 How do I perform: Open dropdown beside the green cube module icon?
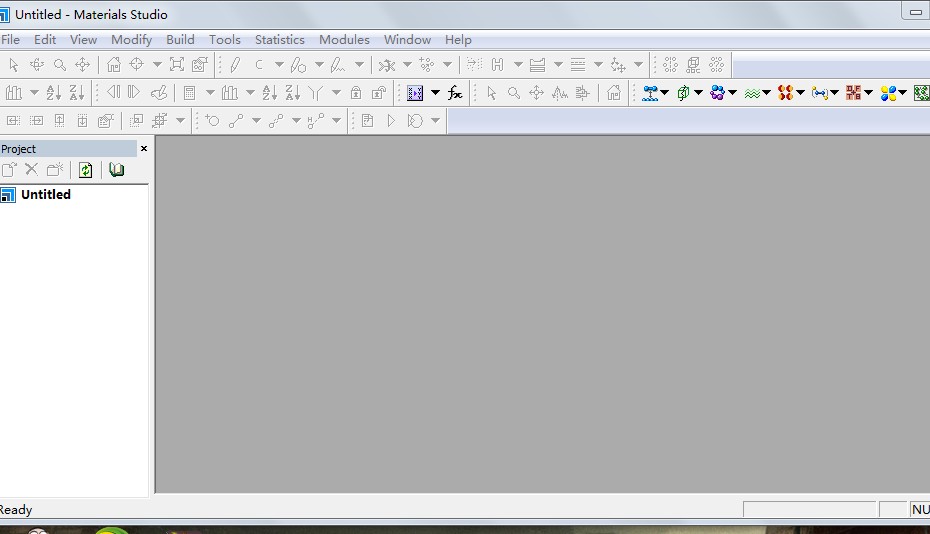[x=698, y=93]
